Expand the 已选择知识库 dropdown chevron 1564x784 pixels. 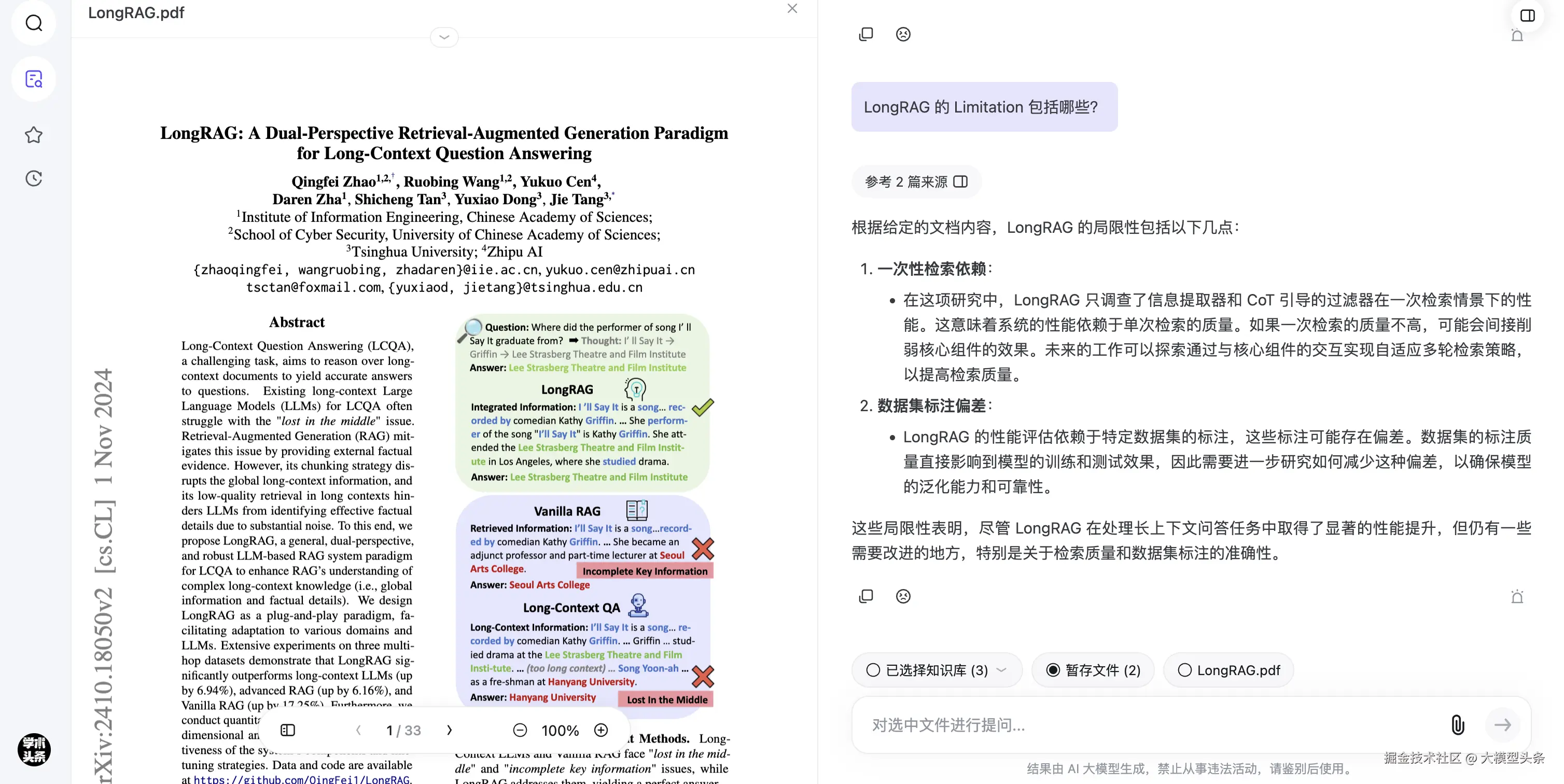(x=1002, y=670)
